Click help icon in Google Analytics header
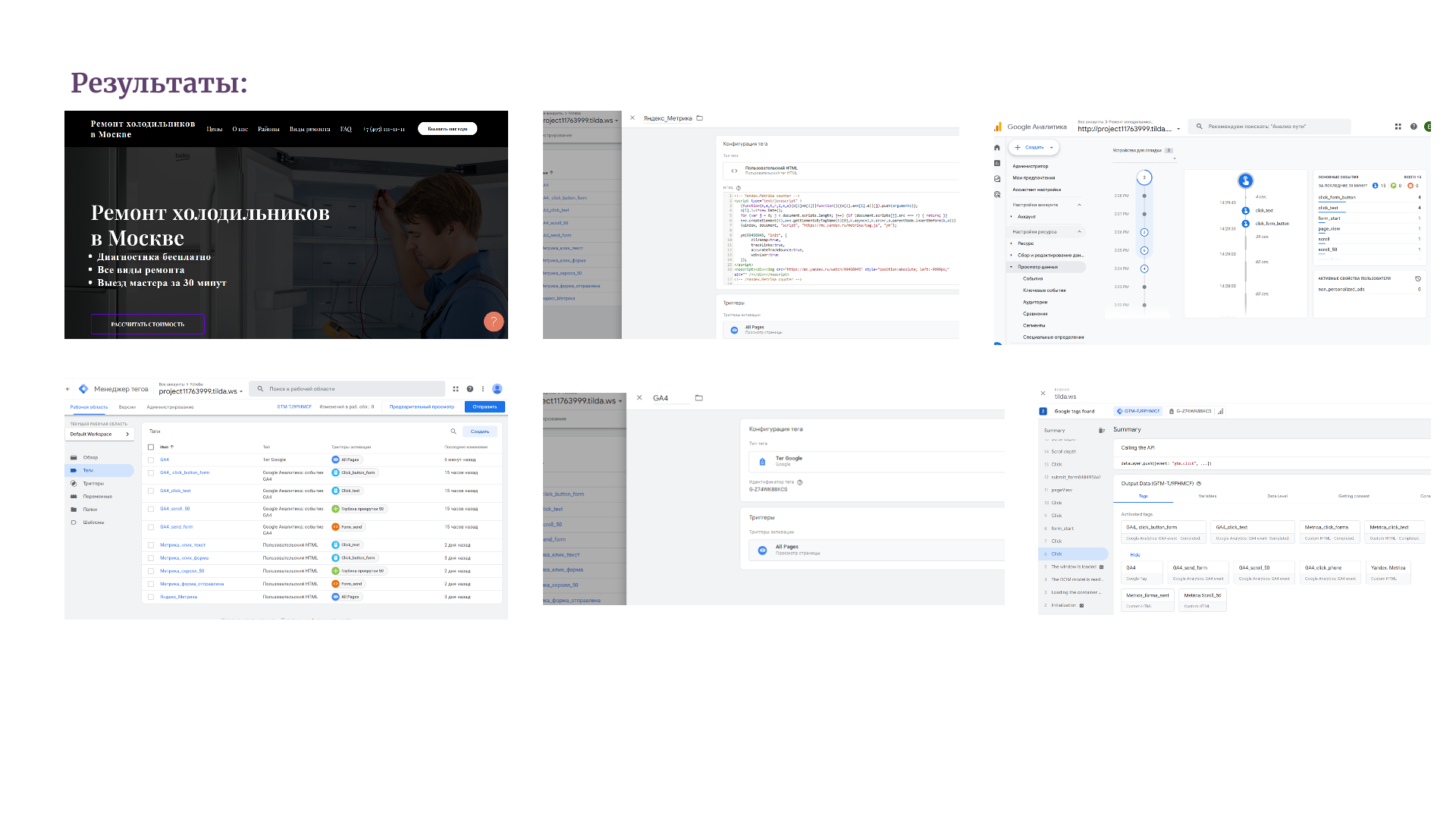Screen dimensions: 1456x819 (x=1414, y=127)
